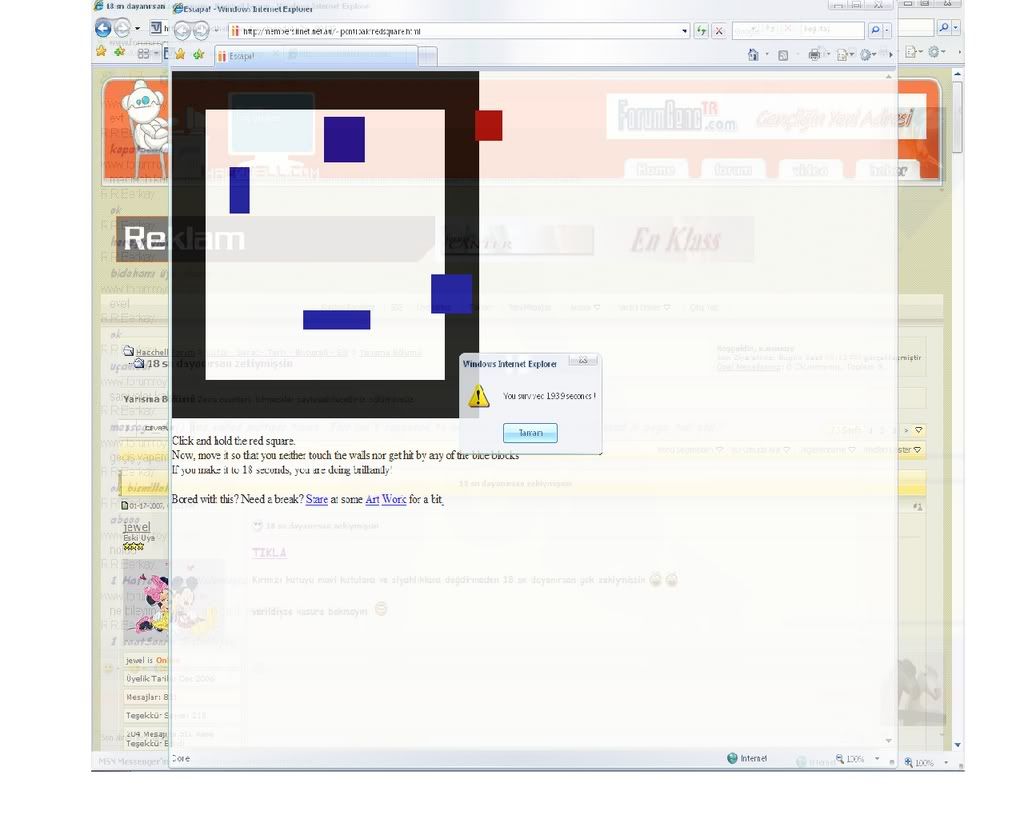Click the search magnifier in the forum window
Image resolution: width=1024 pixels, height=819 pixels.
pyautogui.click(x=944, y=27)
